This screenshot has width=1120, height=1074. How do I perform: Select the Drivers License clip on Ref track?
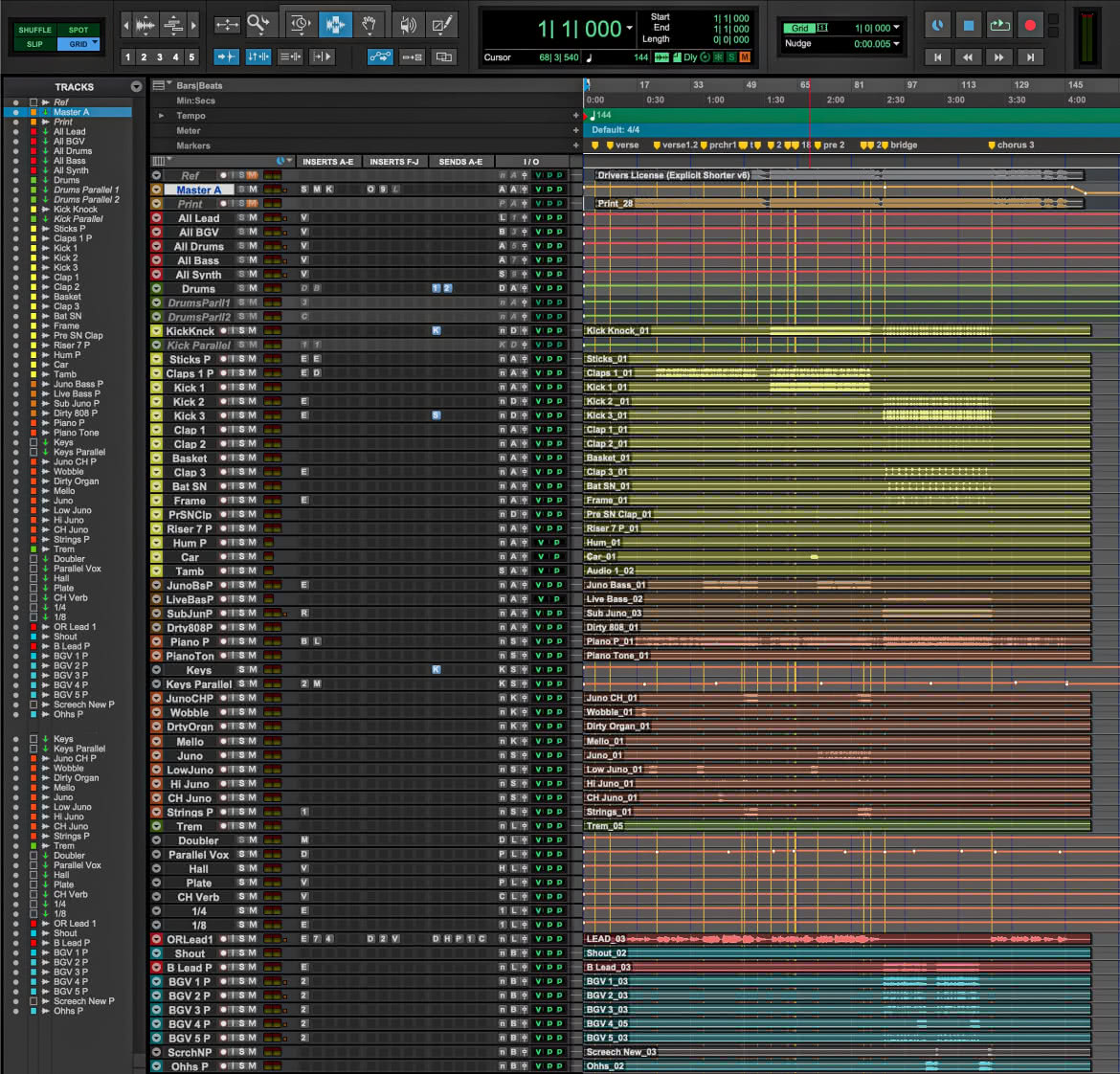(x=840, y=175)
